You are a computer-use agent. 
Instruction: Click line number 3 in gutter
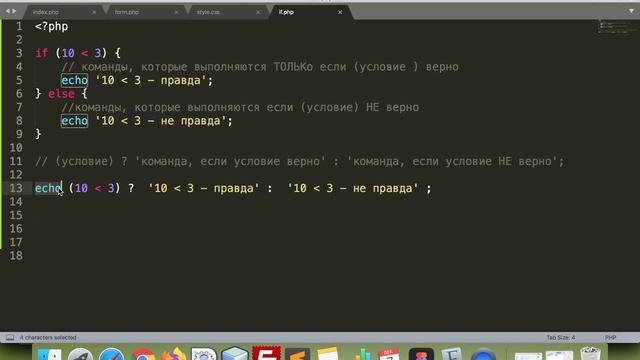coord(19,53)
